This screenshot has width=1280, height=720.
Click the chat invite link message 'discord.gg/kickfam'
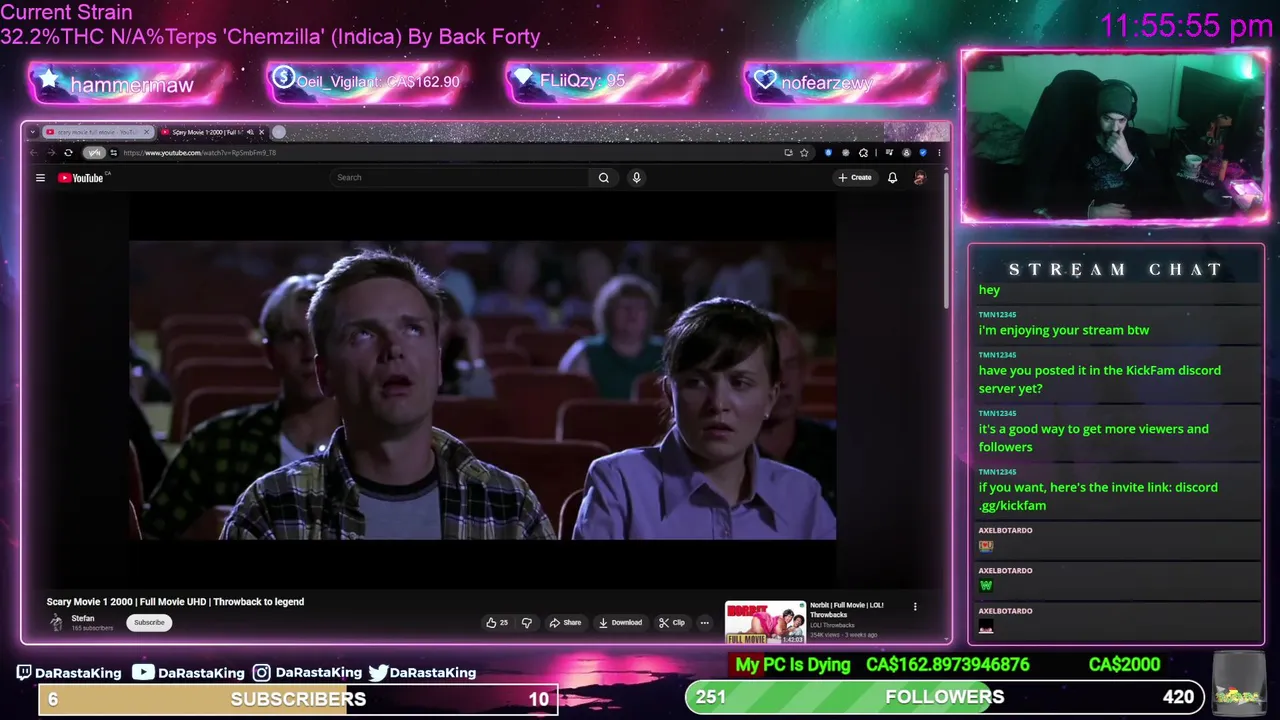1098,496
